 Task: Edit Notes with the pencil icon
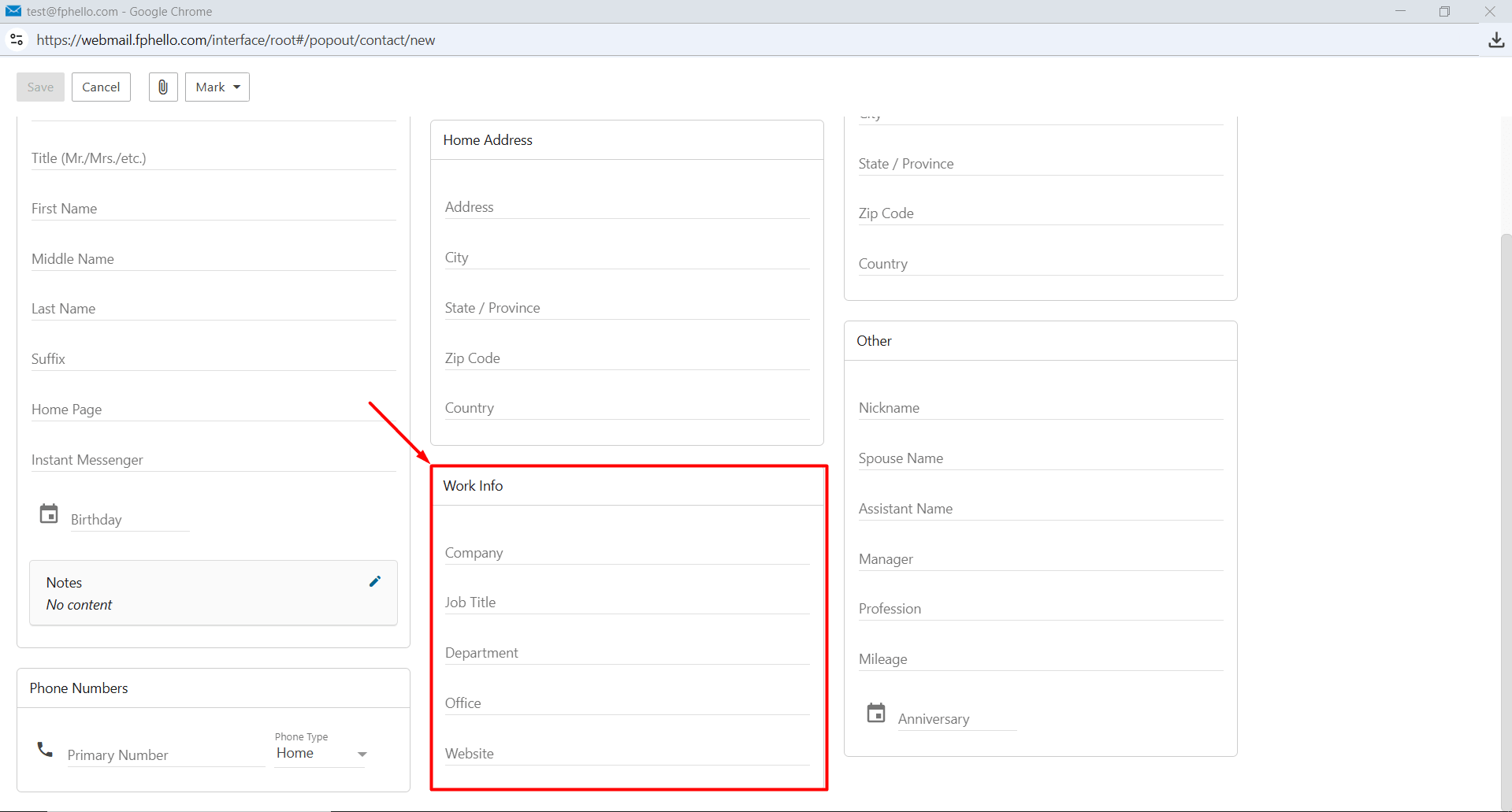375,581
